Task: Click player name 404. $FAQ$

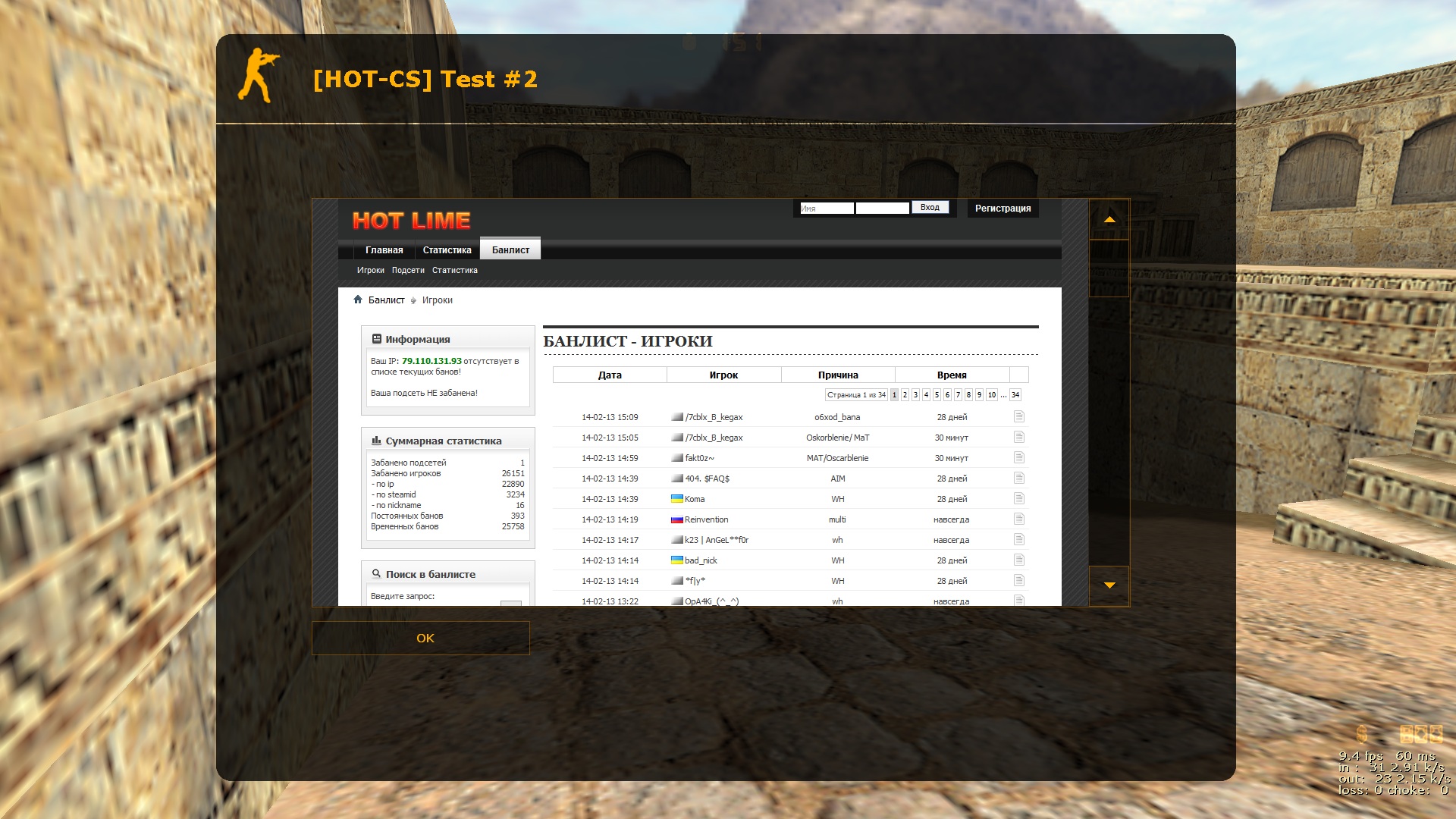Action: (x=707, y=479)
